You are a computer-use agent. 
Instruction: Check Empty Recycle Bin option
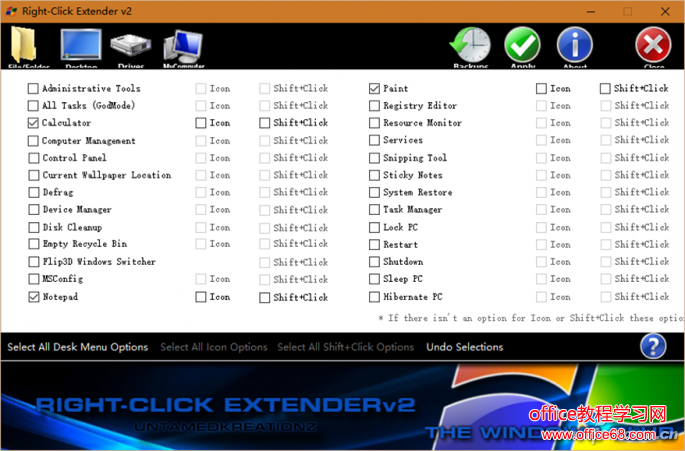tap(34, 244)
